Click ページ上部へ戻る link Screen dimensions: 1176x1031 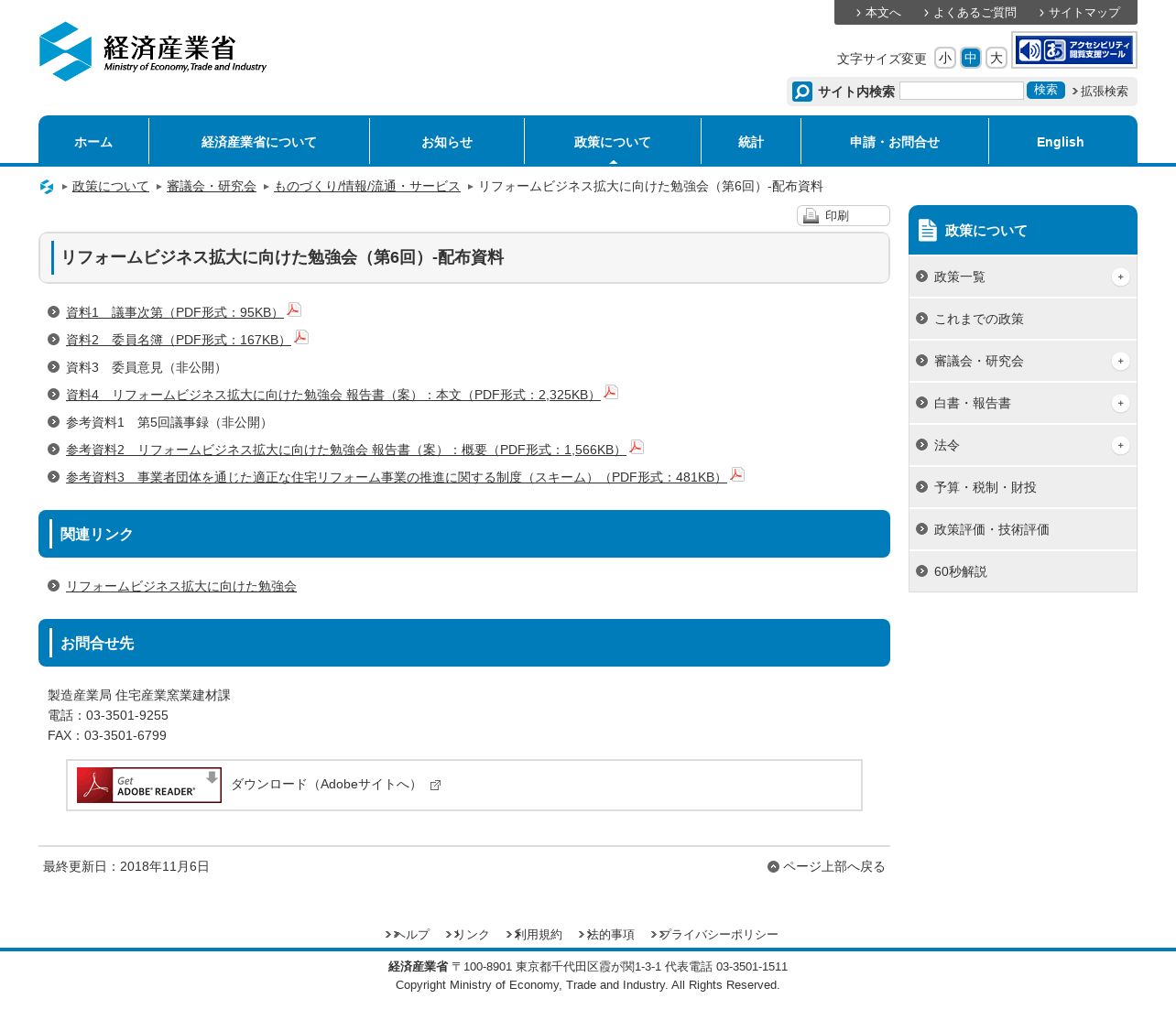[x=833, y=866]
